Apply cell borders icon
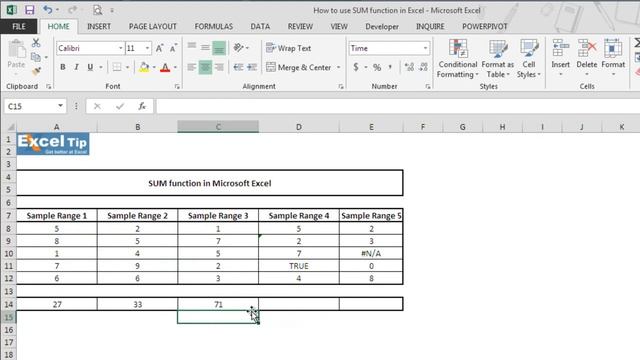 [117, 67]
